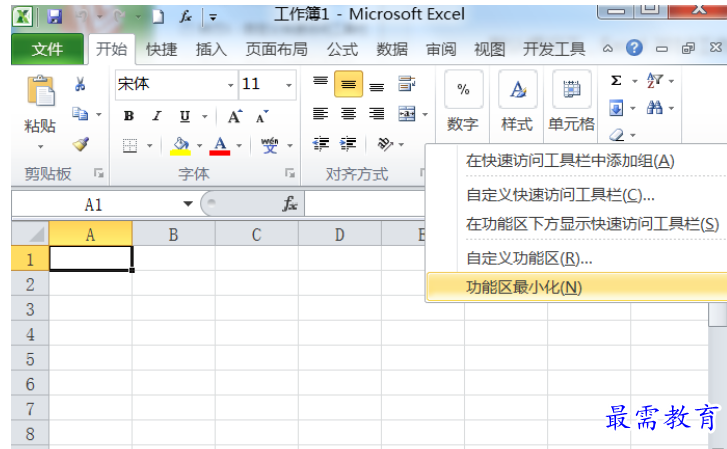The image size is (727, 449).
Task: Choose 功能区最小化(N) menu item
Action: click(x=577, y=287)
